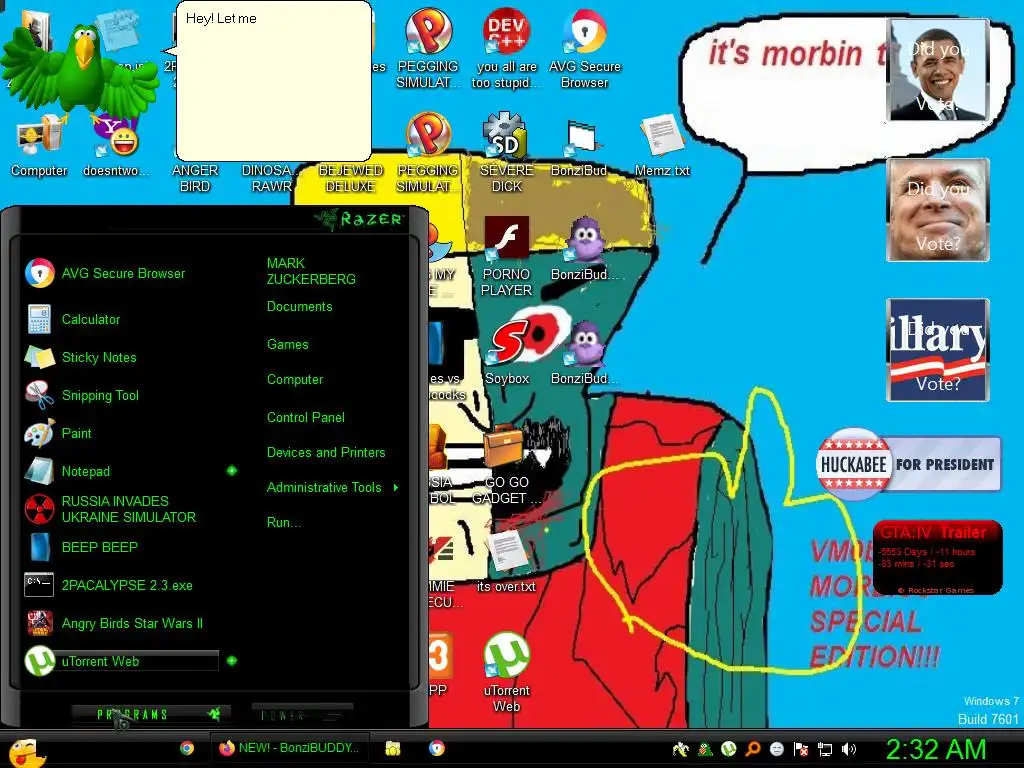Click the Hillary 'Vote?' gadget
The height and width of the screenshot is (768, 1024).
(x=938, y=349)
